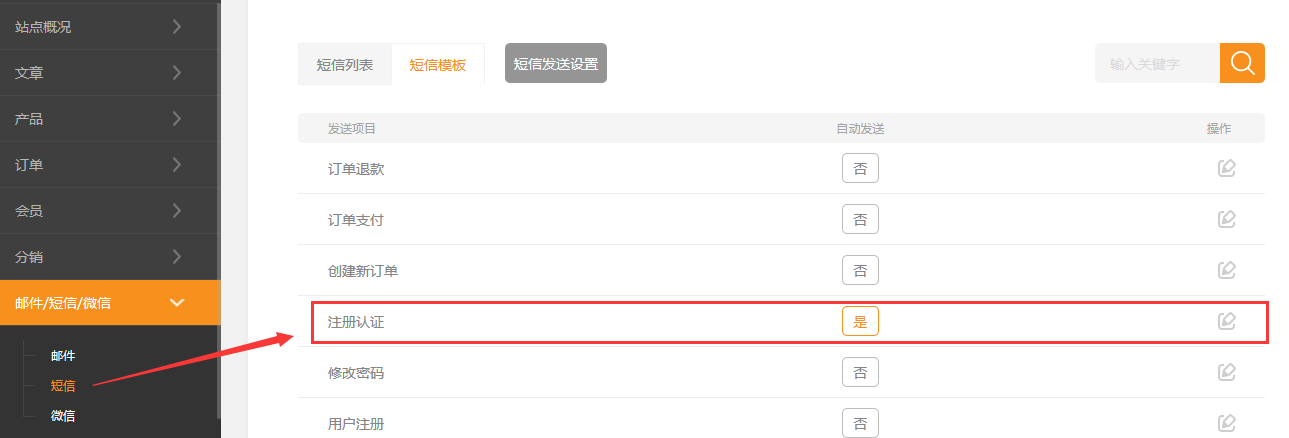The width and height of the screenshot is (1289, 438).
Task: Toggle auto-send for 订单退款
Action: 860,168
